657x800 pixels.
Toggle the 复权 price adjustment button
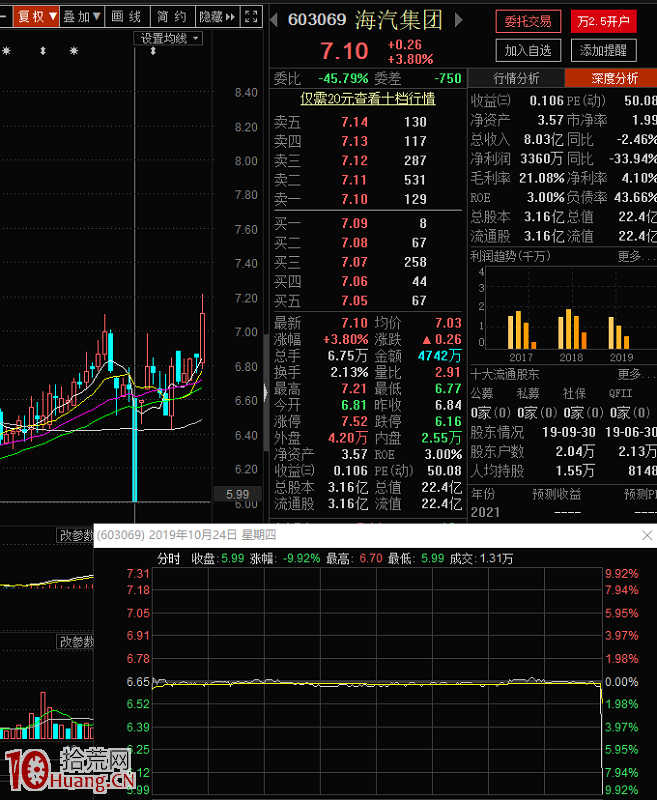pyautogui.click(x=37, y=16)
